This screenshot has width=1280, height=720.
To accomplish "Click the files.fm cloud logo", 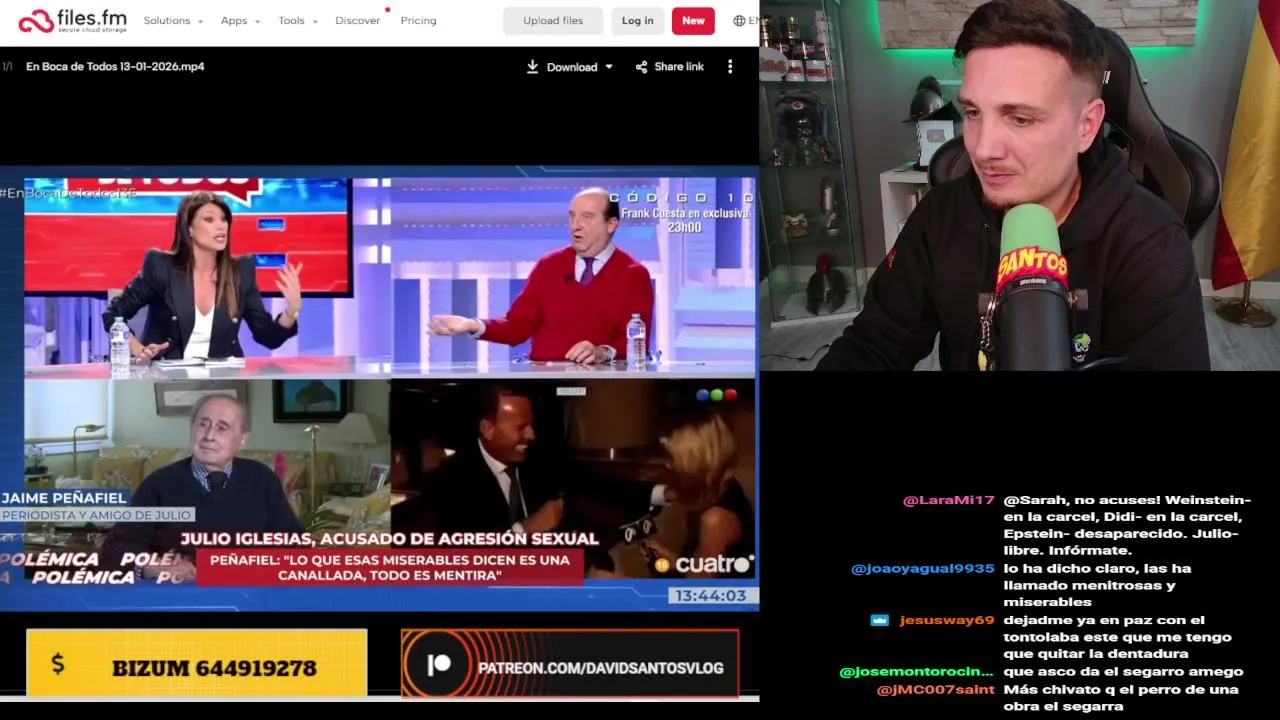I will click(x=71, y=20).
